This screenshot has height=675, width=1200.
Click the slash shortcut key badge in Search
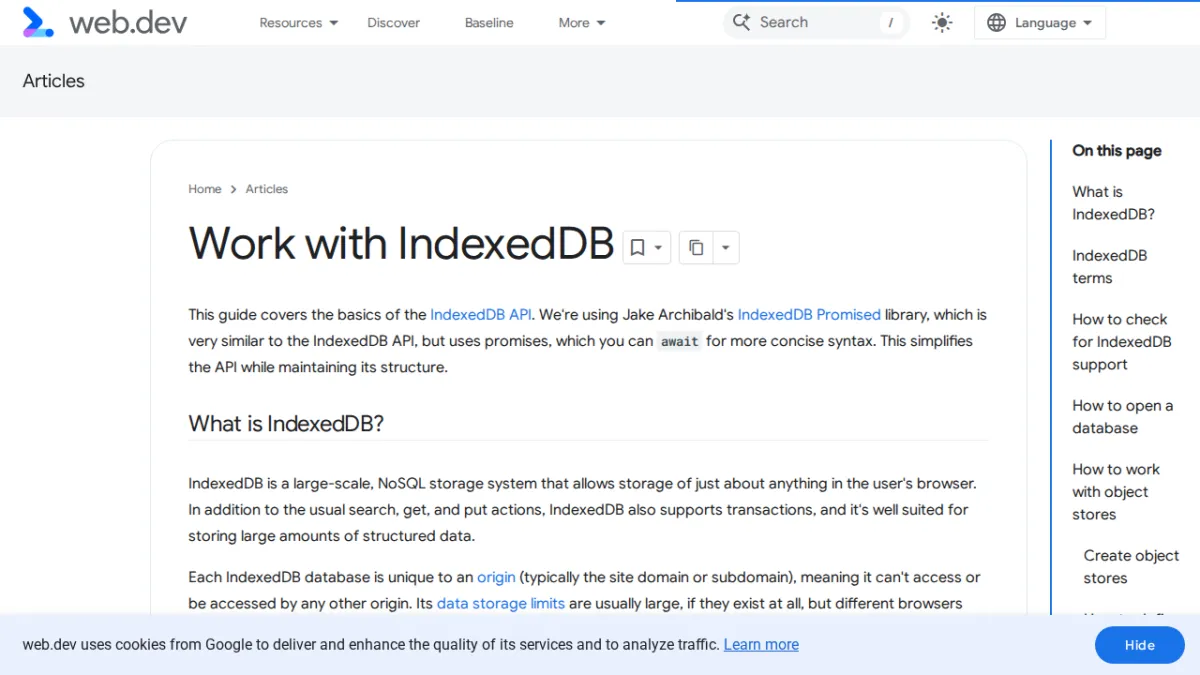tap(890, 22)
